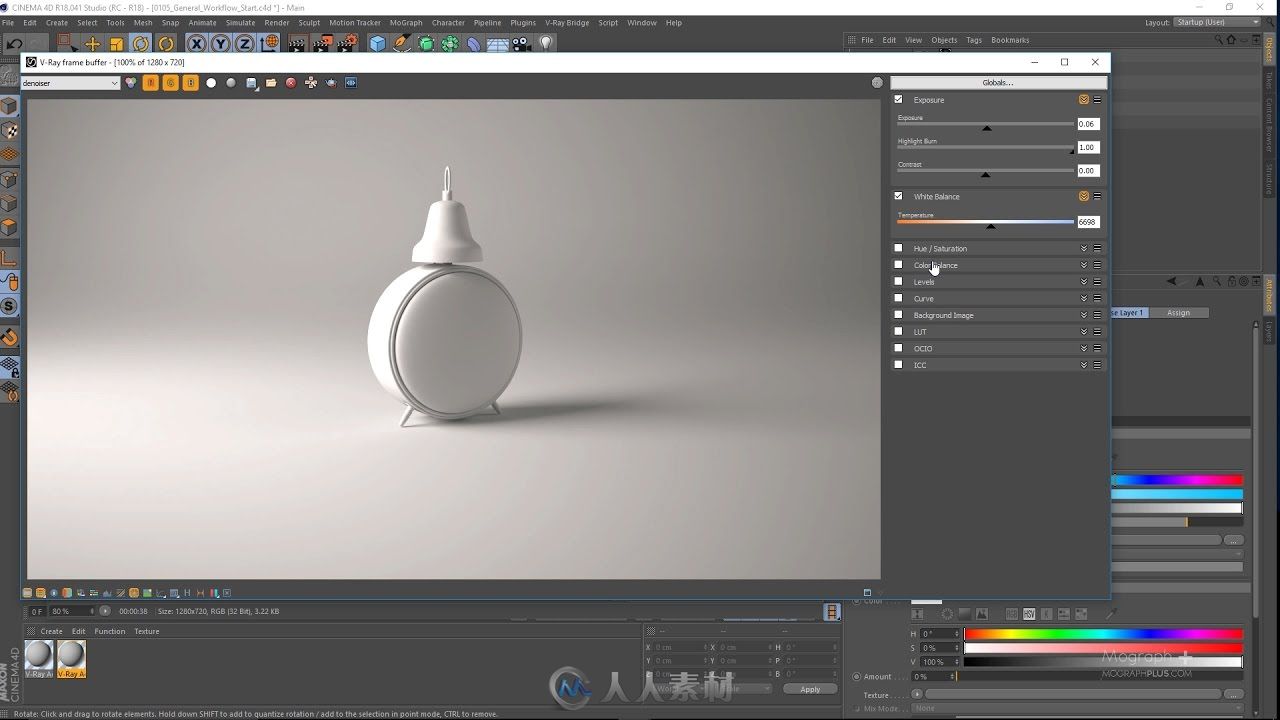Enable the Curve correction checkbox
Viewport: 1280px width, 720px height.
tap(898, 298)
